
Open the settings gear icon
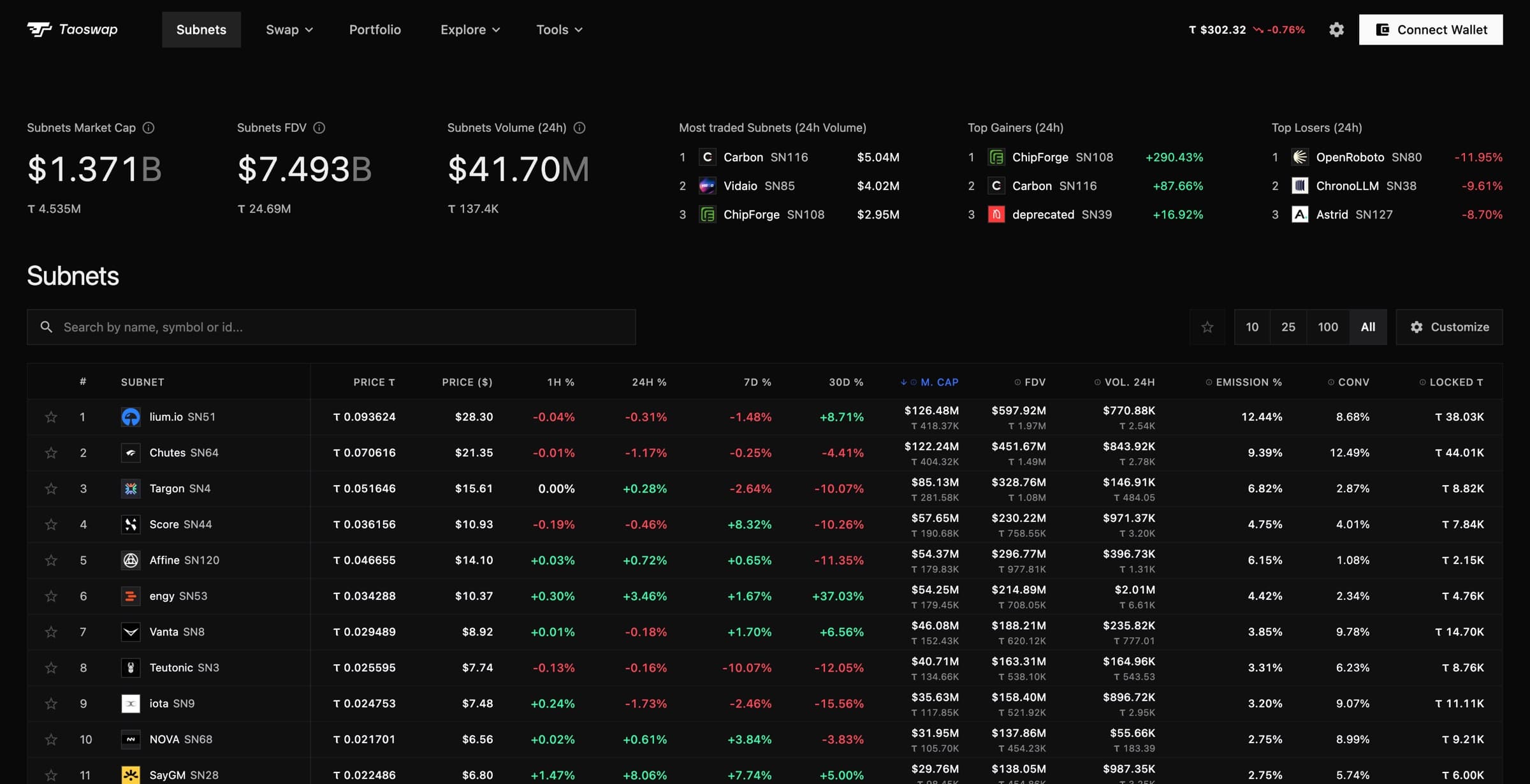tap(1336, 29)
